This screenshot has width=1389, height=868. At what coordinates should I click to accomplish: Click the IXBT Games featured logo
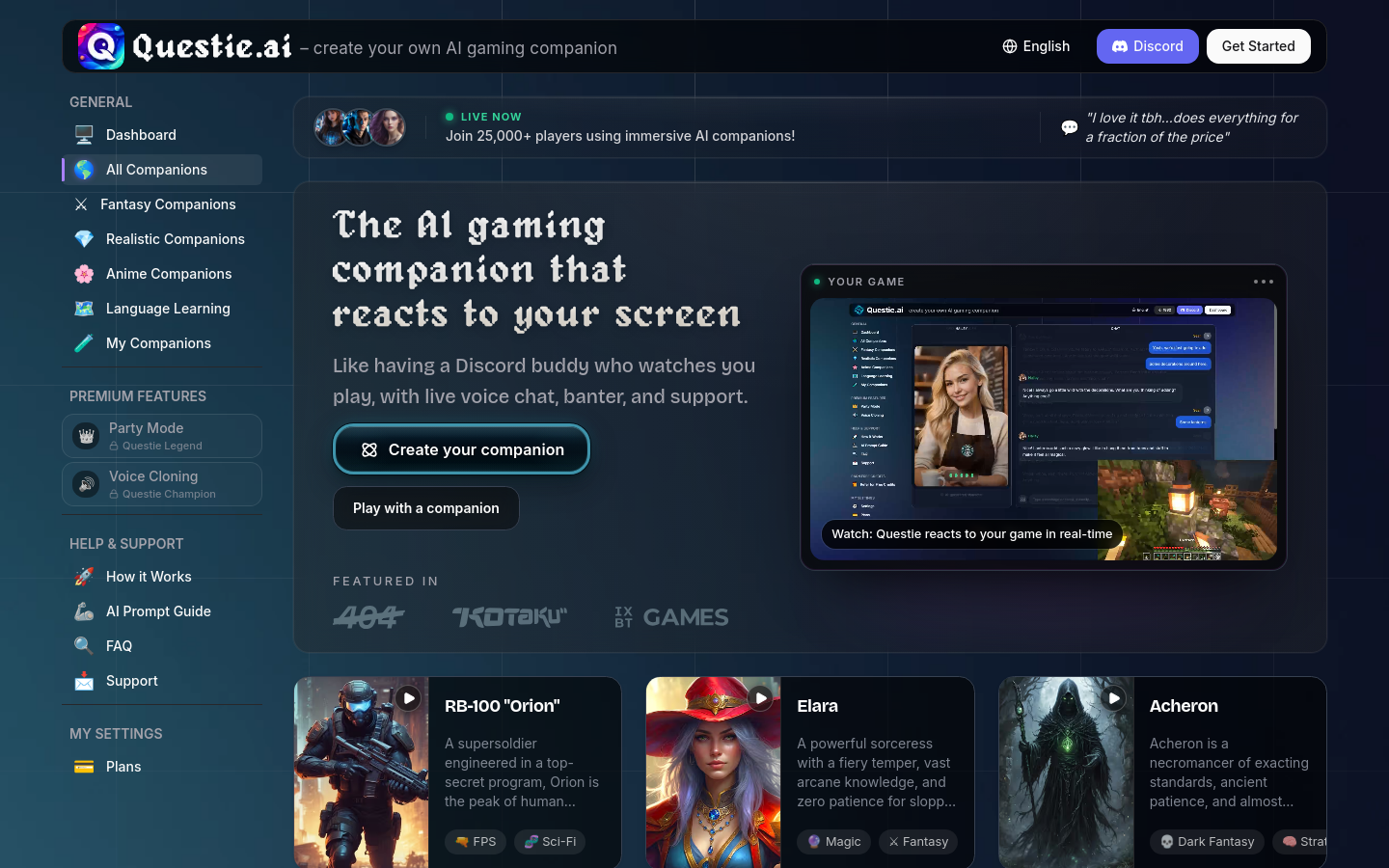click(x=671, y=617)
